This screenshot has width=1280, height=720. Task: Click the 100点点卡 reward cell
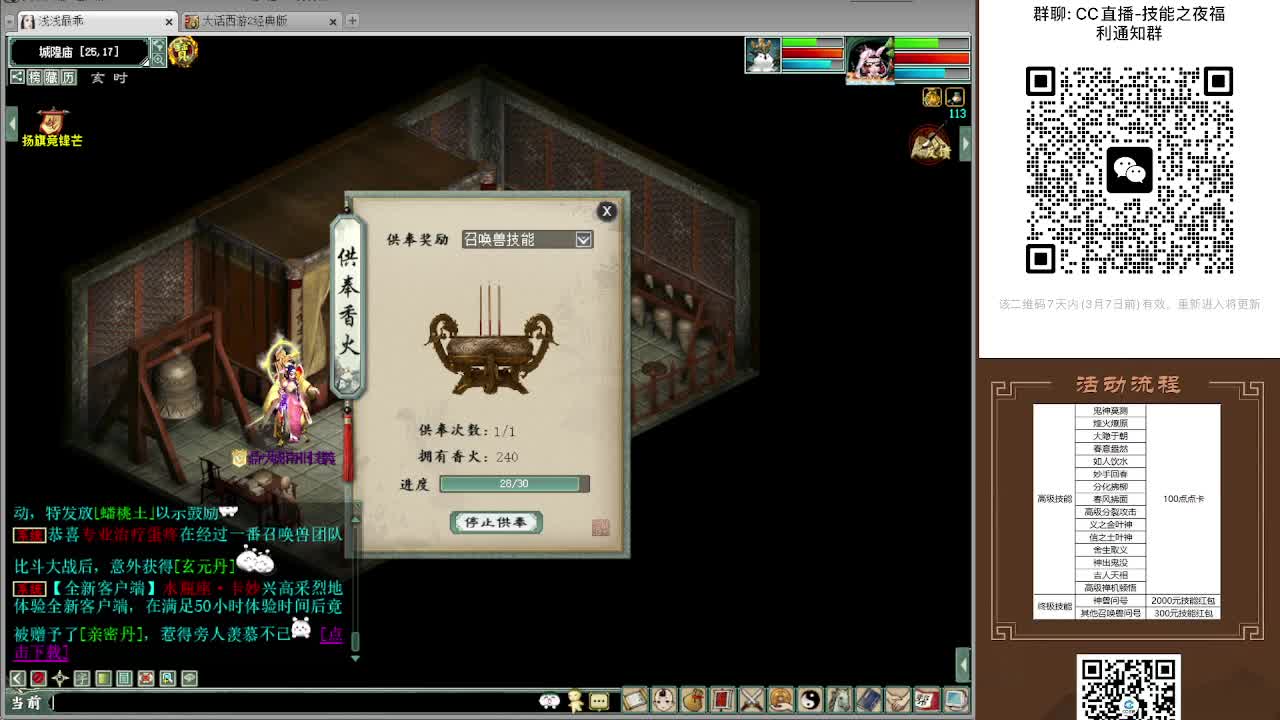pos(1183,499)
